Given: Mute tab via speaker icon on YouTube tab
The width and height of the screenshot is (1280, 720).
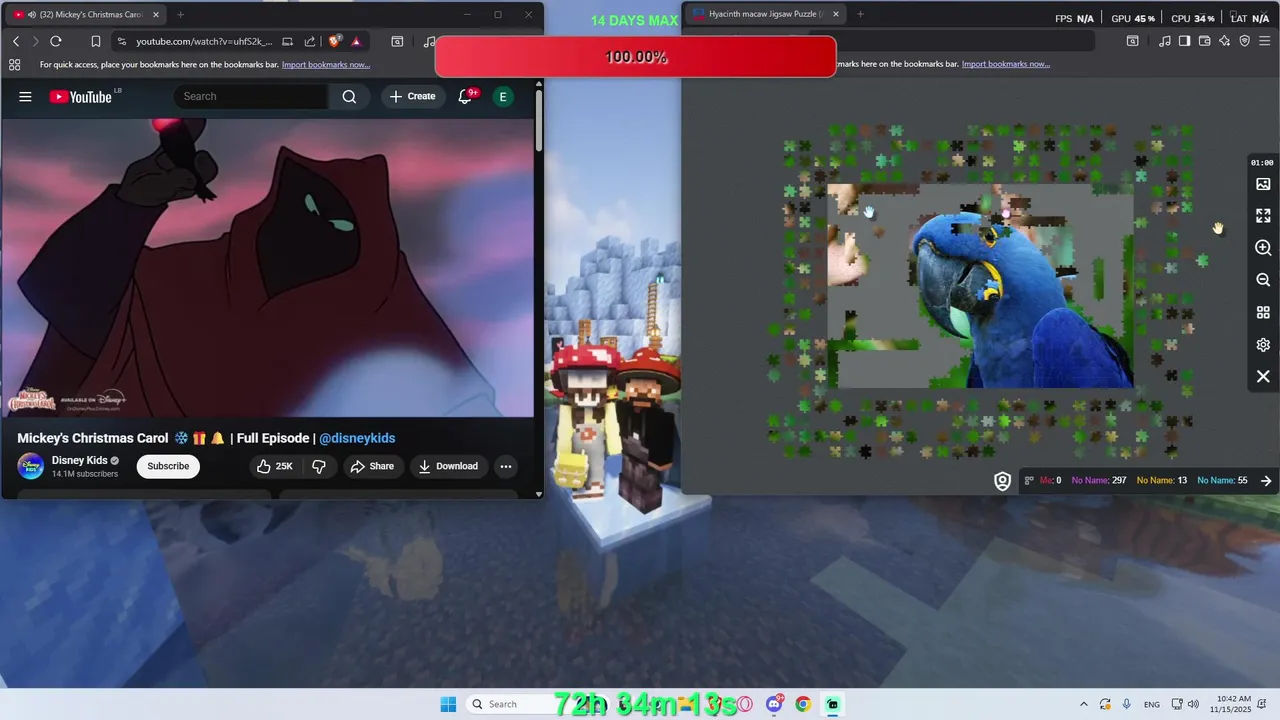Looking at the screenshot, I should coord(32,15).
